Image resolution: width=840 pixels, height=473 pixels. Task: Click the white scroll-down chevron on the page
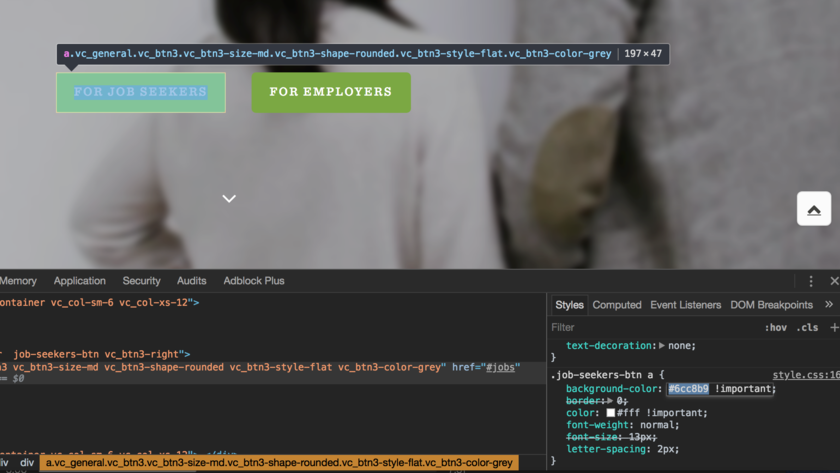click(x=229, y=199)
